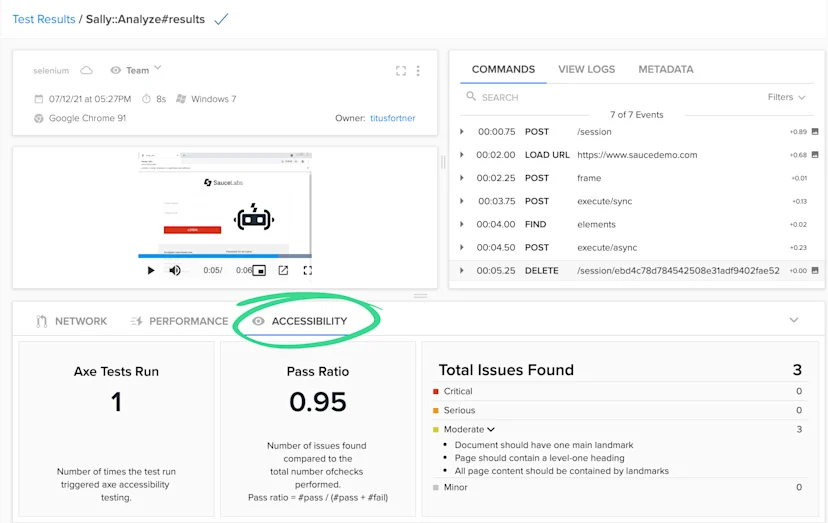Open the Test Results breadcrumb link

pyautogui.click(x=44, y=19)
